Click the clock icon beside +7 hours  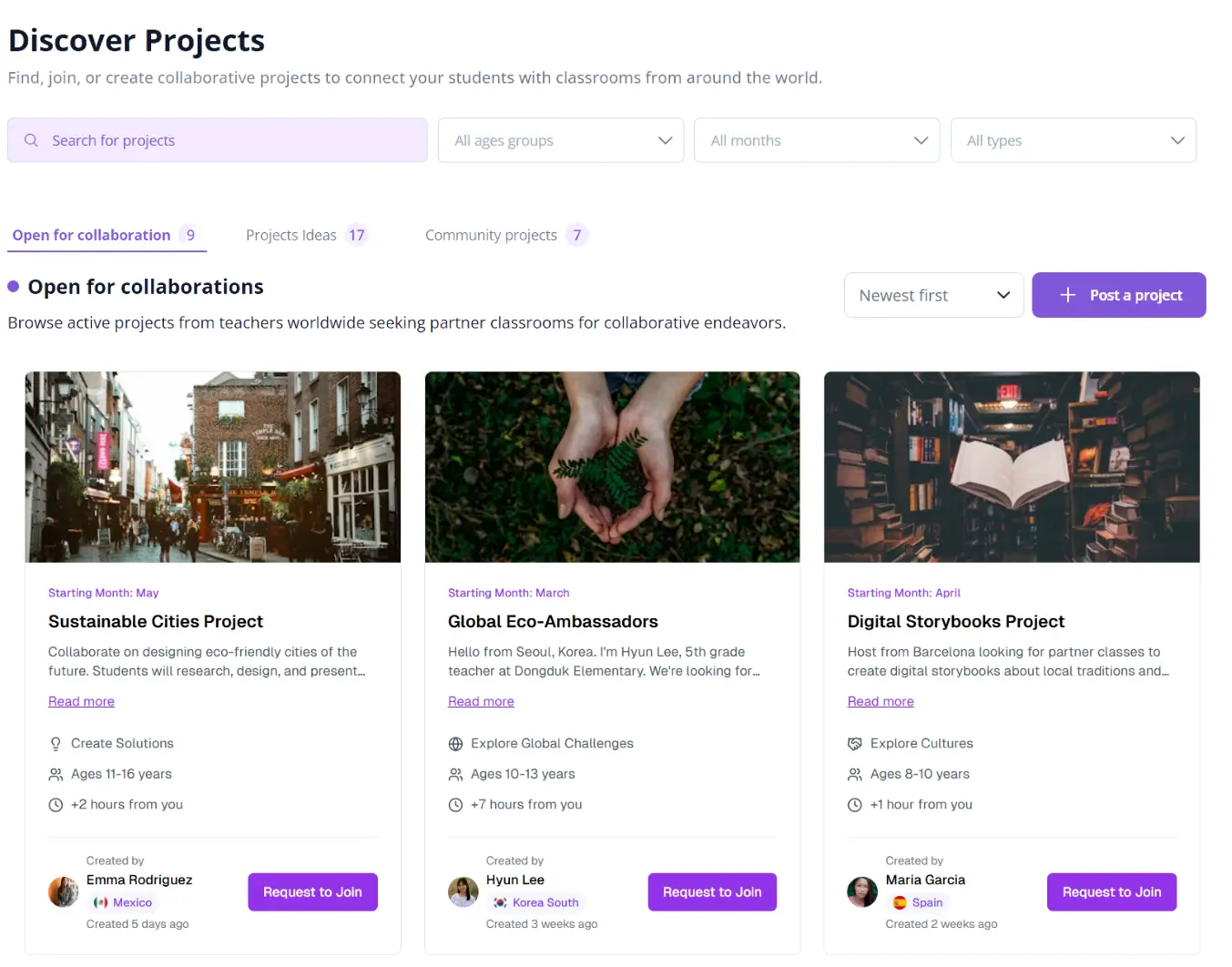click(455, 805)
